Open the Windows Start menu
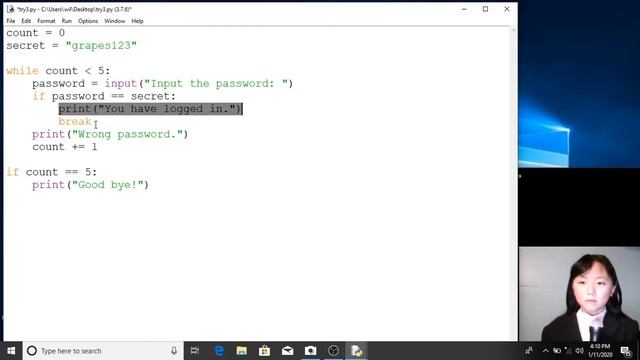This screenshot has width=640, height=360. coord(11,351)
